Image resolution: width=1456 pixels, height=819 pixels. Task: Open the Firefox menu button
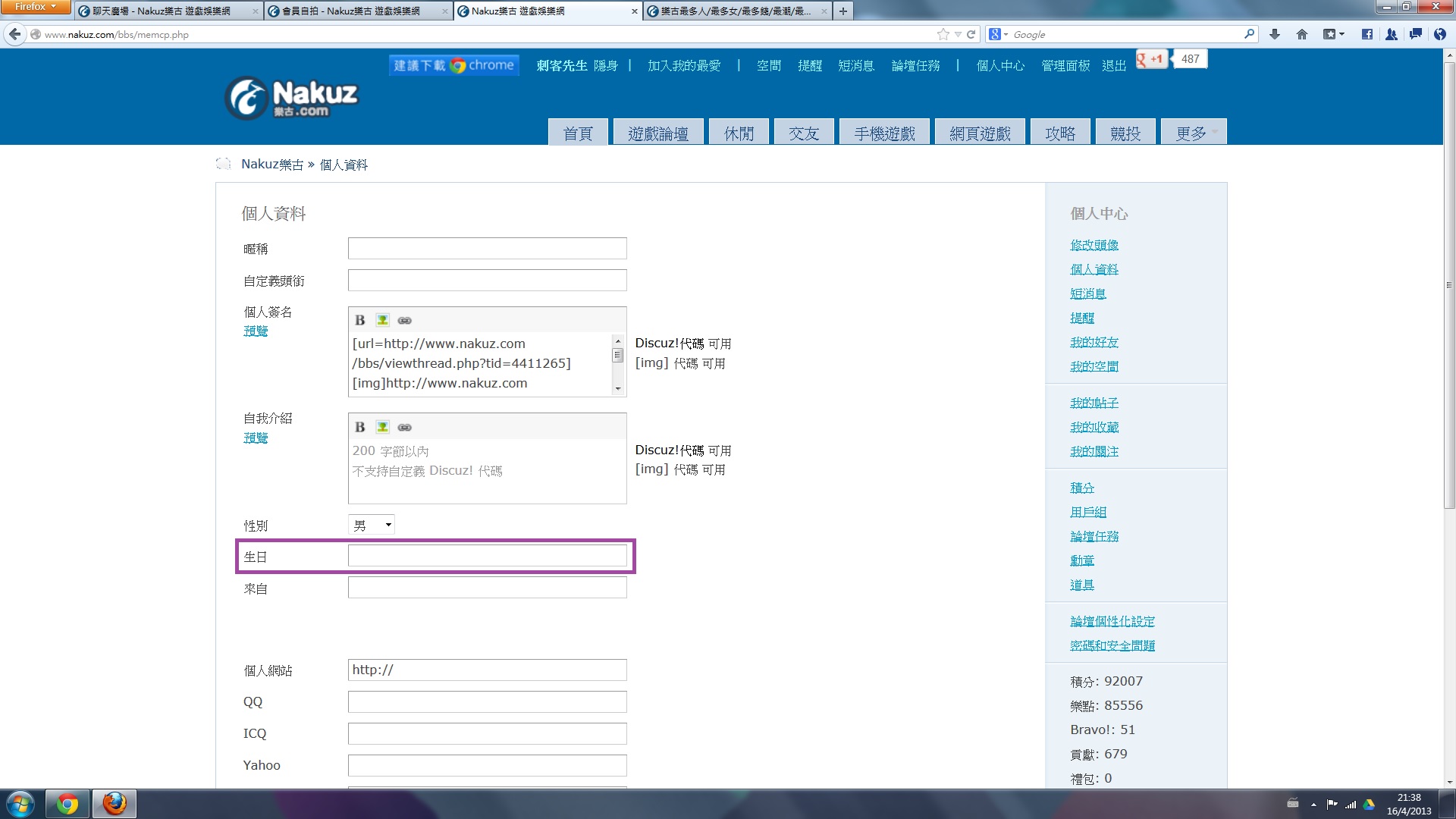click(x=36, y=7)
